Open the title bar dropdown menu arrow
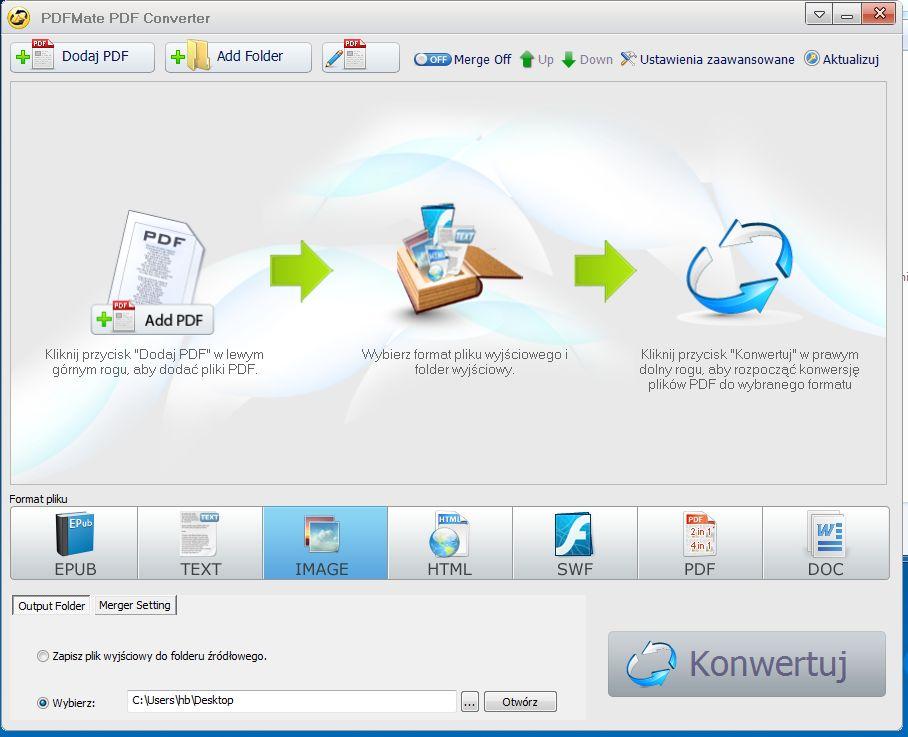The image size is (908, 737). (819, 14)
